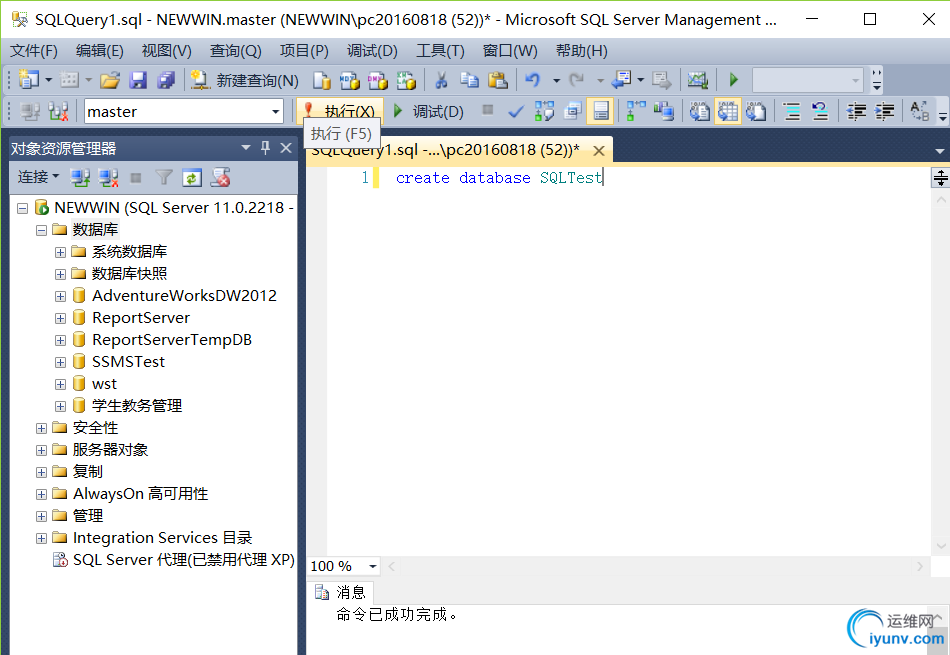
Task: Click the editor split bar handle
Action: [940, 178]
